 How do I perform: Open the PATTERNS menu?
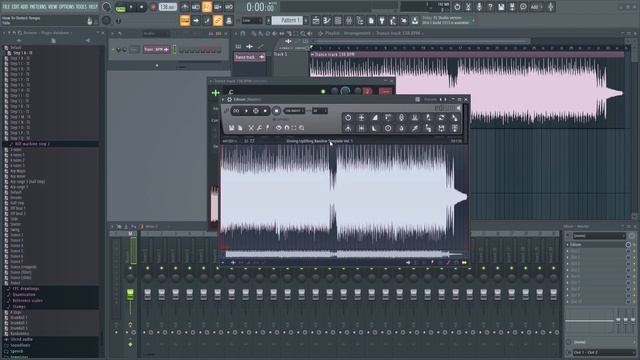point(38,7)
